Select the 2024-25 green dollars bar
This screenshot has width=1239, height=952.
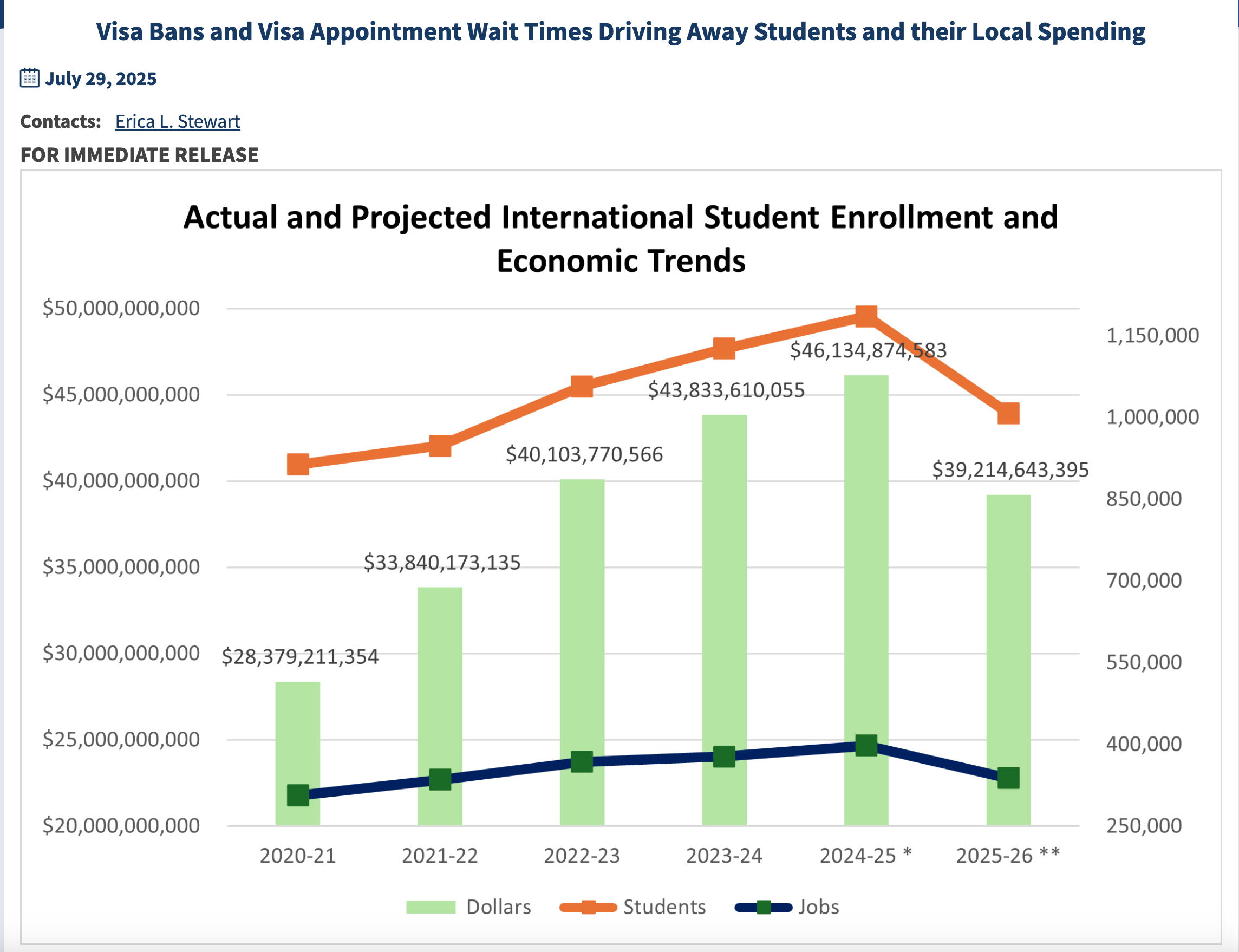[866, 566]
